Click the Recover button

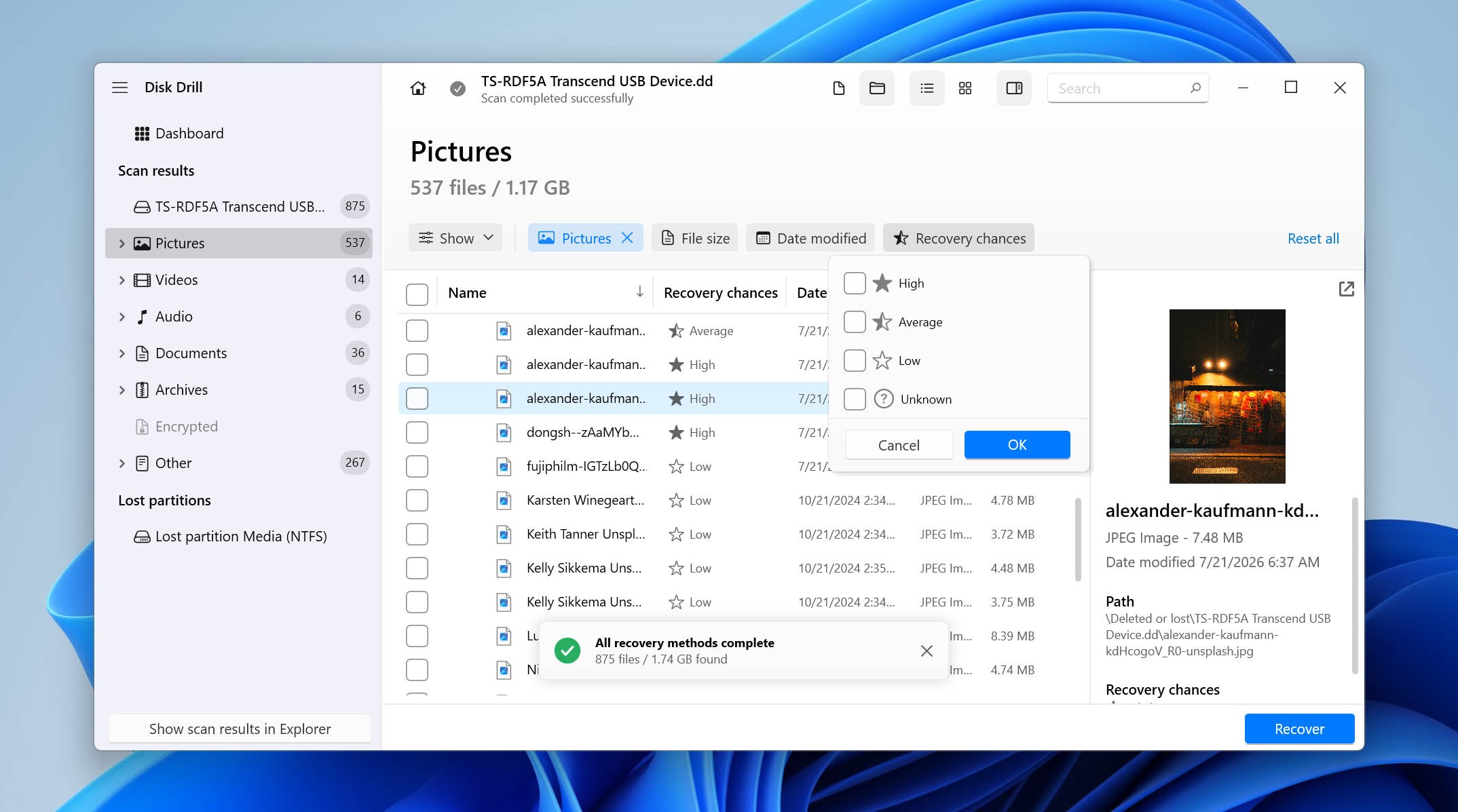pos(1299,729)
